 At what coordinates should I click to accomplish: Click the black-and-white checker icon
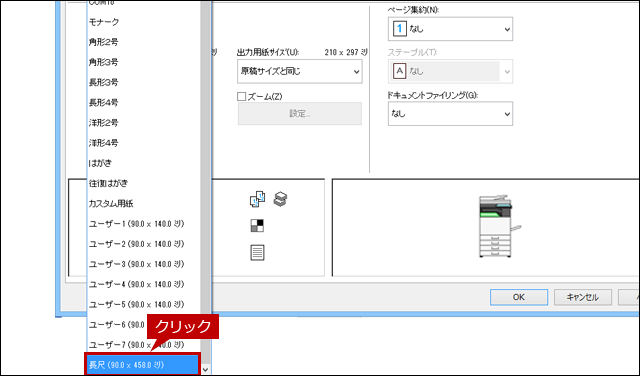click(257, 225)
